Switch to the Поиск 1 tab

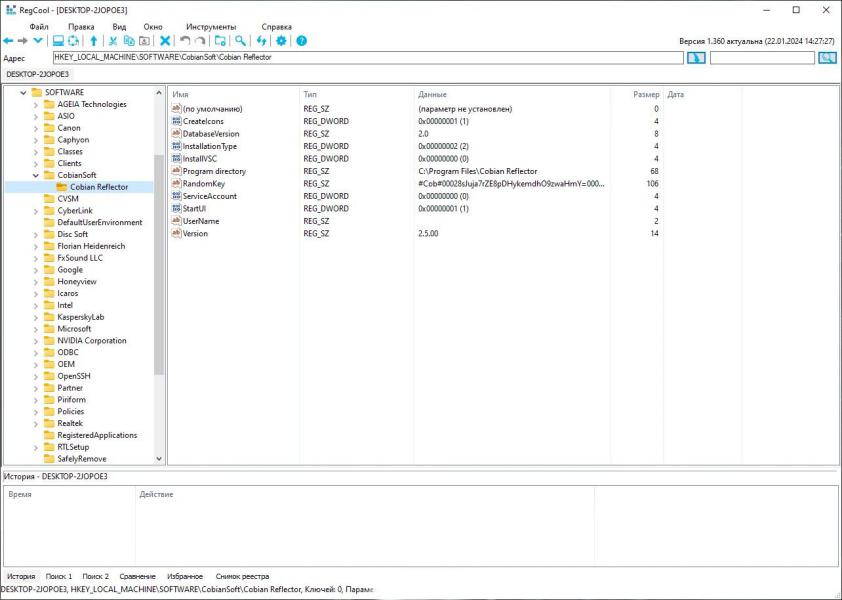tap(59, 576)
